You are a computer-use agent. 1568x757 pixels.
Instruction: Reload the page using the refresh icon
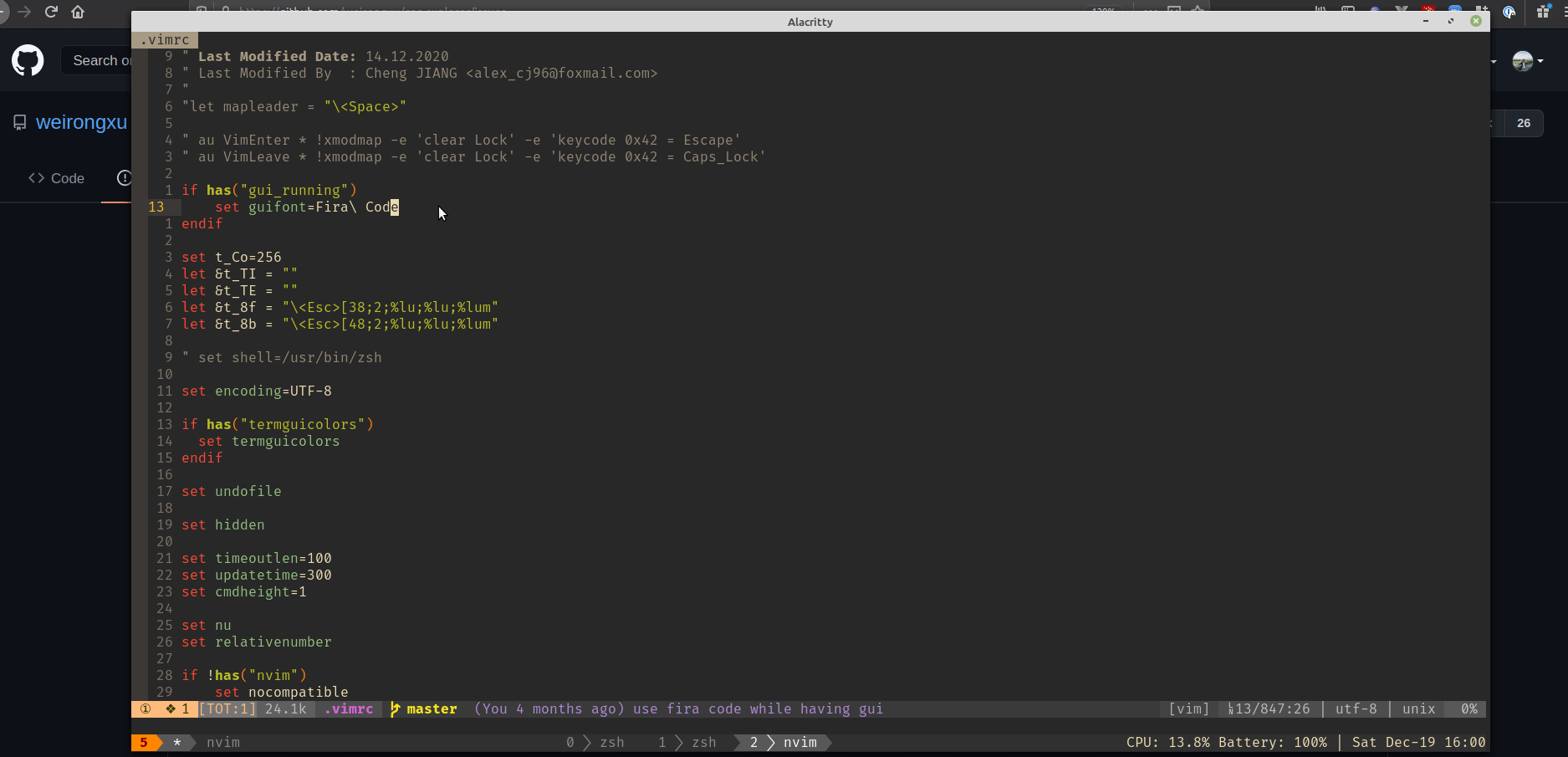52,12
